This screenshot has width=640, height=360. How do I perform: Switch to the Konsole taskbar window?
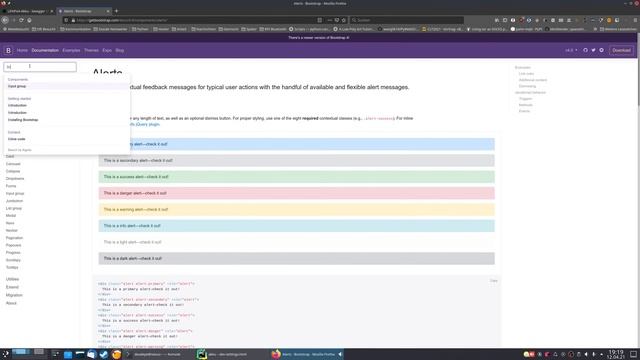click(x=157, y=354)
